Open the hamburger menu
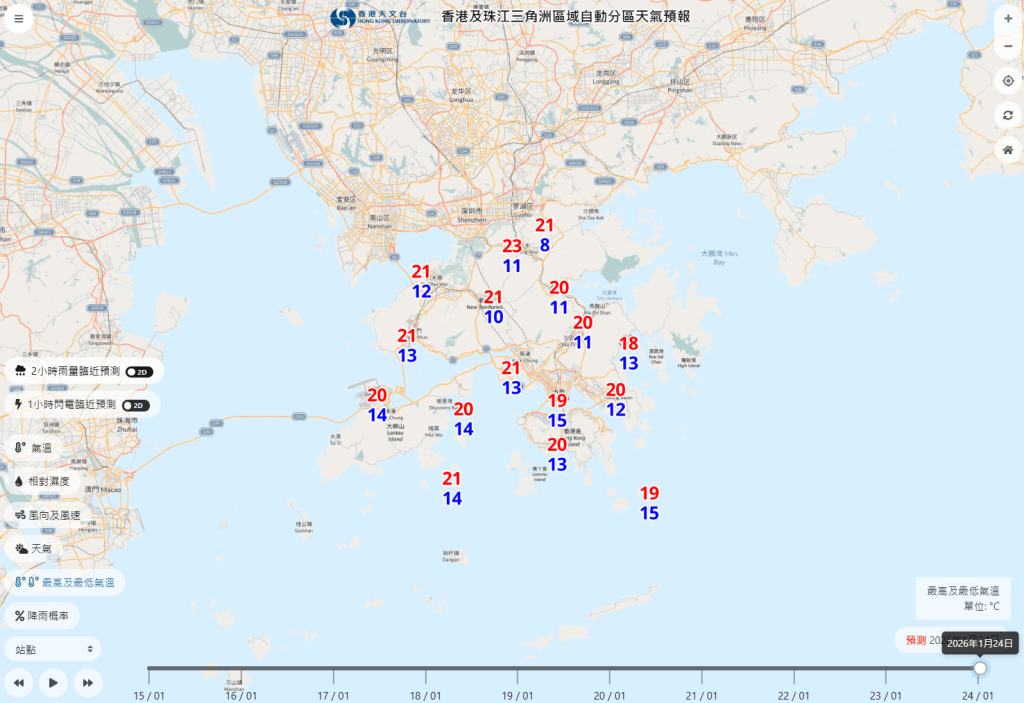The width and height of the screenshot is (1024, 703). [18, 18]
